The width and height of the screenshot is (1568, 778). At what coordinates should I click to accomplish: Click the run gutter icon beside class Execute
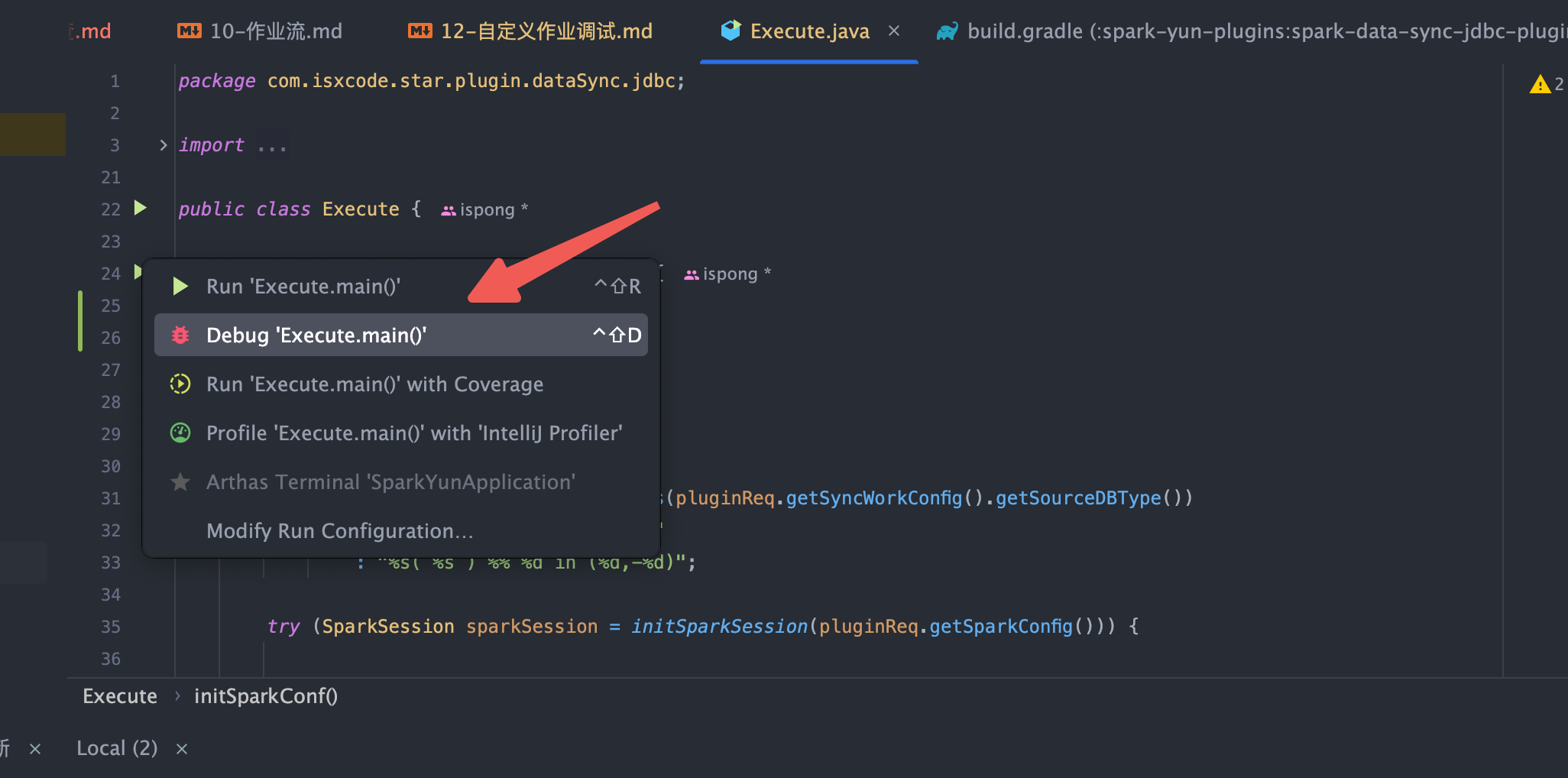140,208
